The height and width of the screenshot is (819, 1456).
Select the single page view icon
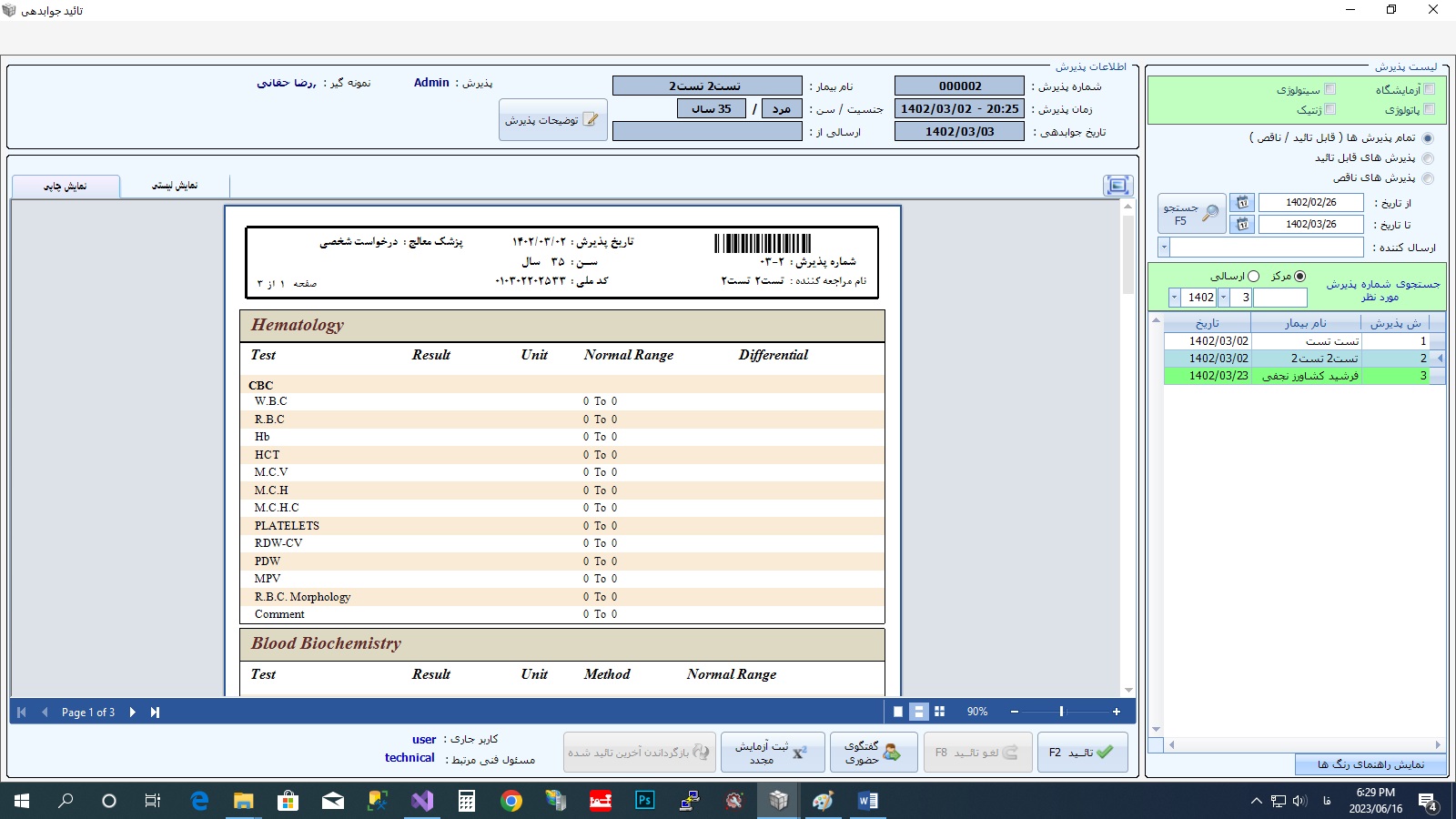point(898,712)
